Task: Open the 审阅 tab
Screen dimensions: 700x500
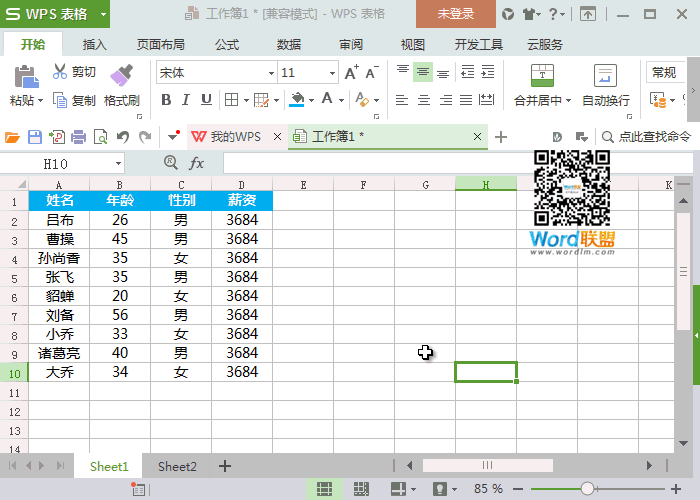Action: point(351,45)
